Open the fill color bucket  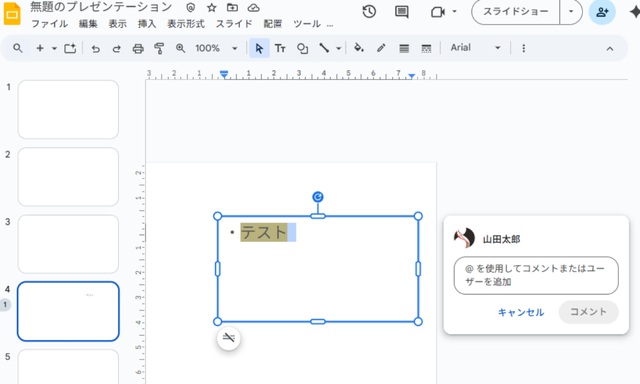click(x=359, y=48)
